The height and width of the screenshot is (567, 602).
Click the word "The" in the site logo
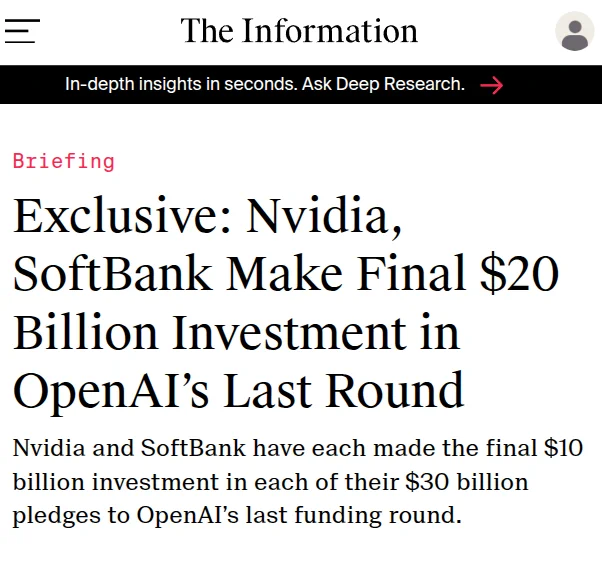coord(207,31)
